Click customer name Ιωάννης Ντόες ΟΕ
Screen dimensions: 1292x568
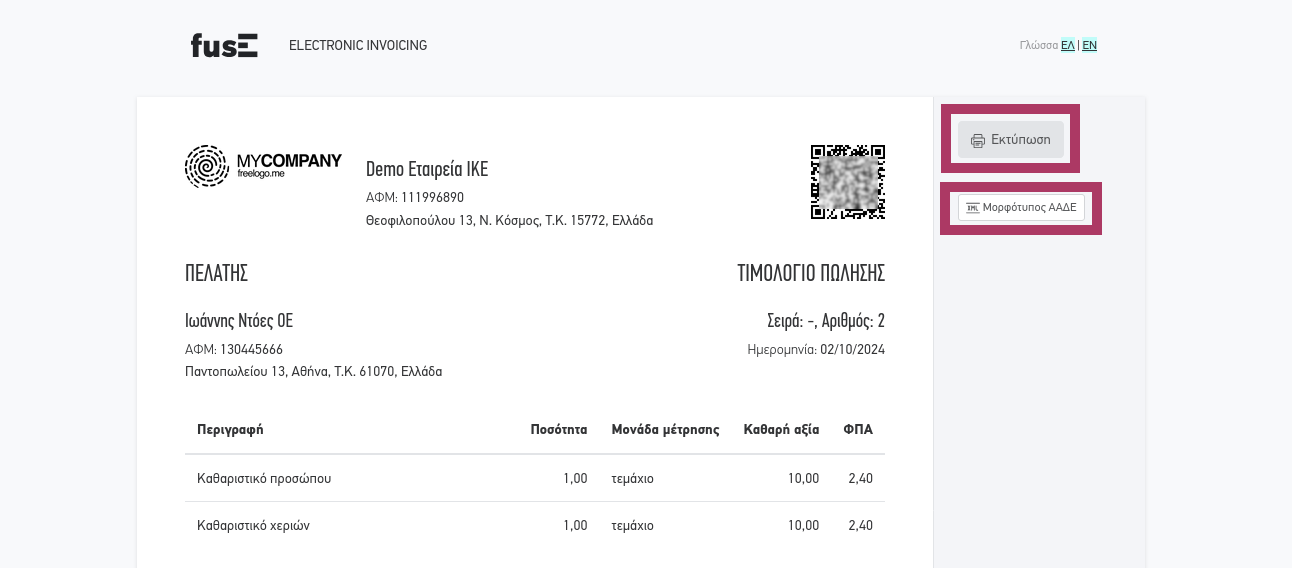point(239,321)
